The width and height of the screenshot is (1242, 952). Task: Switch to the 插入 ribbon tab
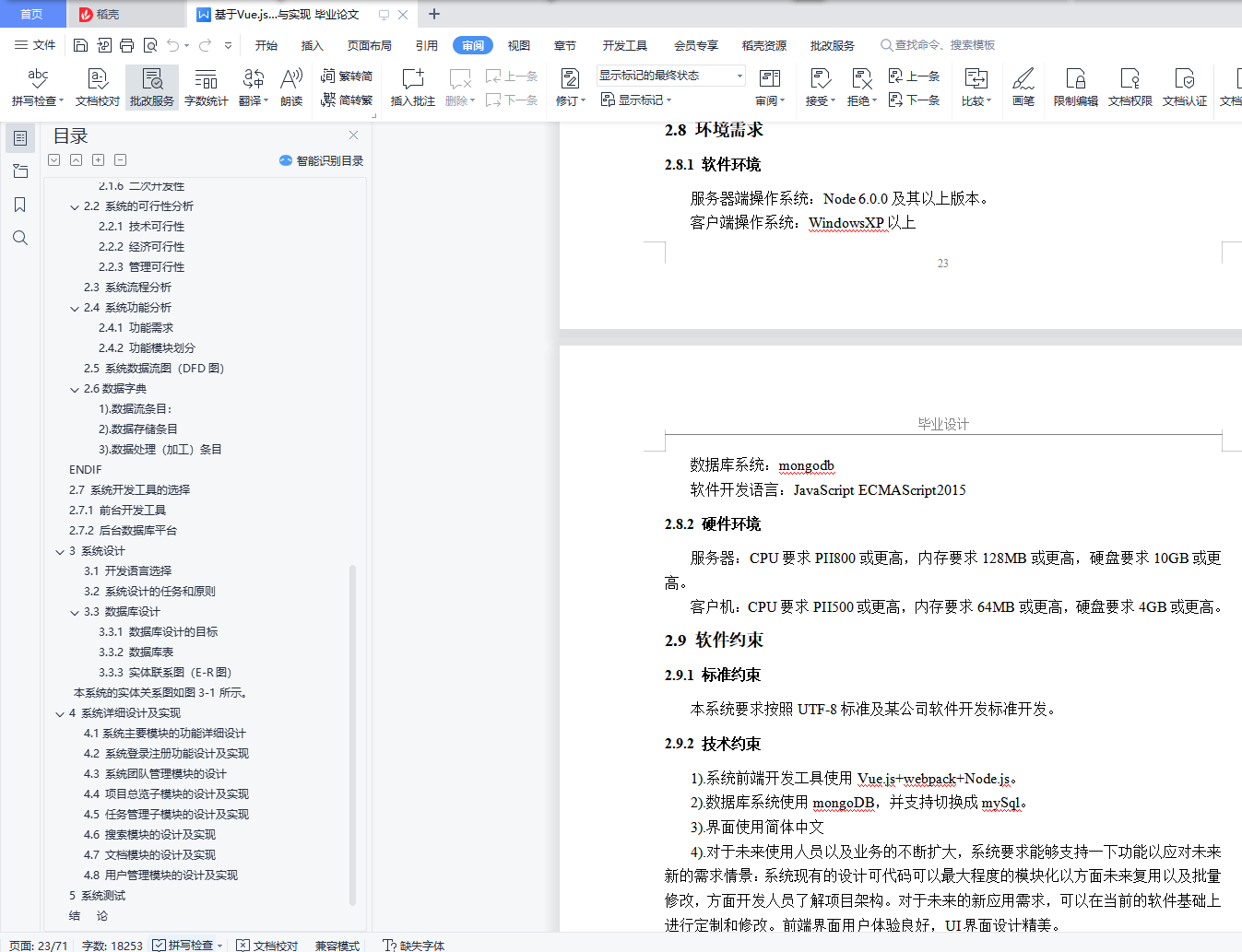pyautogui.click(x=313, y=45)
